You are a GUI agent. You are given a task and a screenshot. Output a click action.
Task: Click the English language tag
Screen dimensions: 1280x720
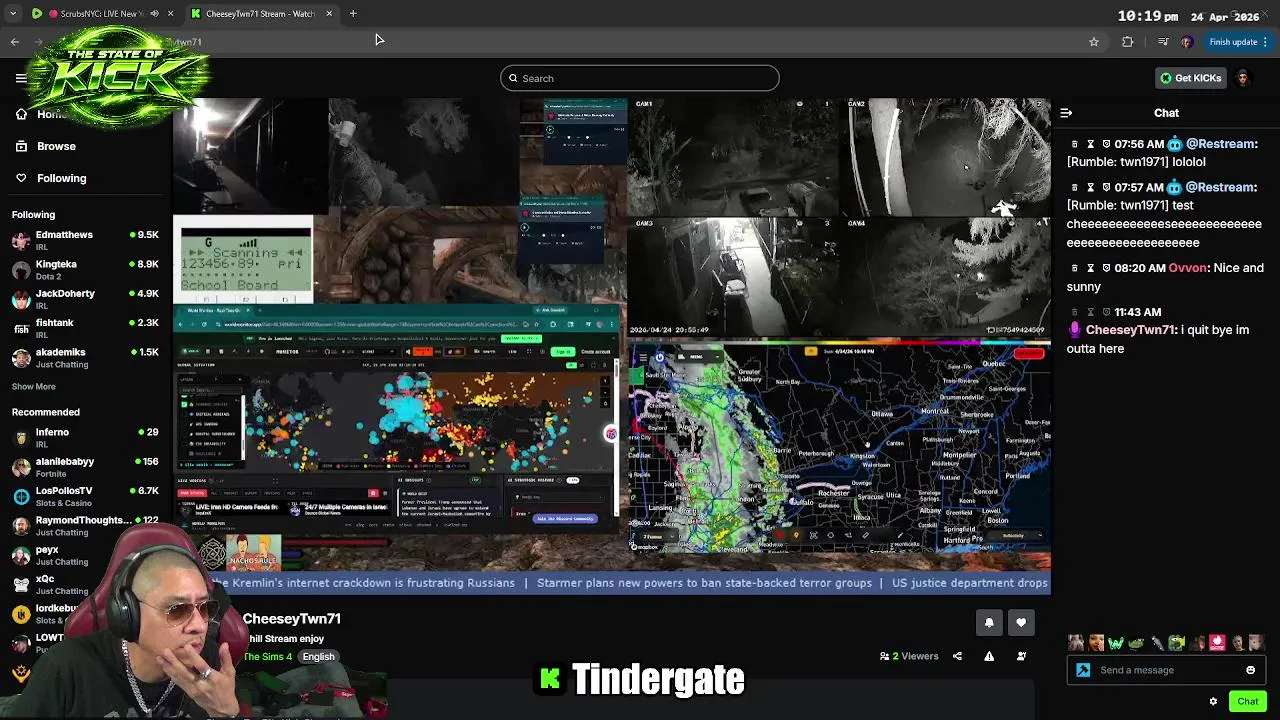click(x=318, y=656)
